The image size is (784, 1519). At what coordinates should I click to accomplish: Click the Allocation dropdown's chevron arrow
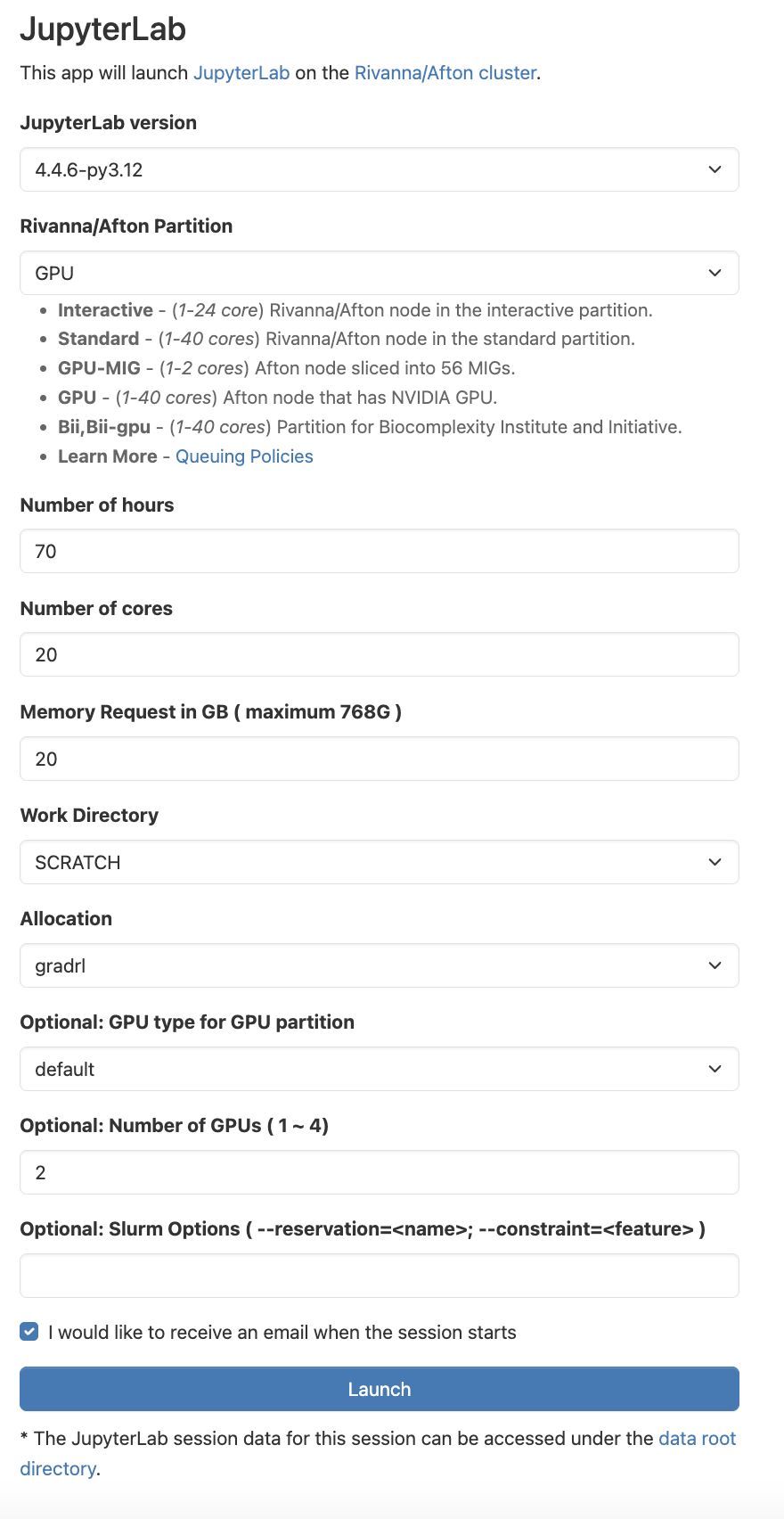click(715, 965)
